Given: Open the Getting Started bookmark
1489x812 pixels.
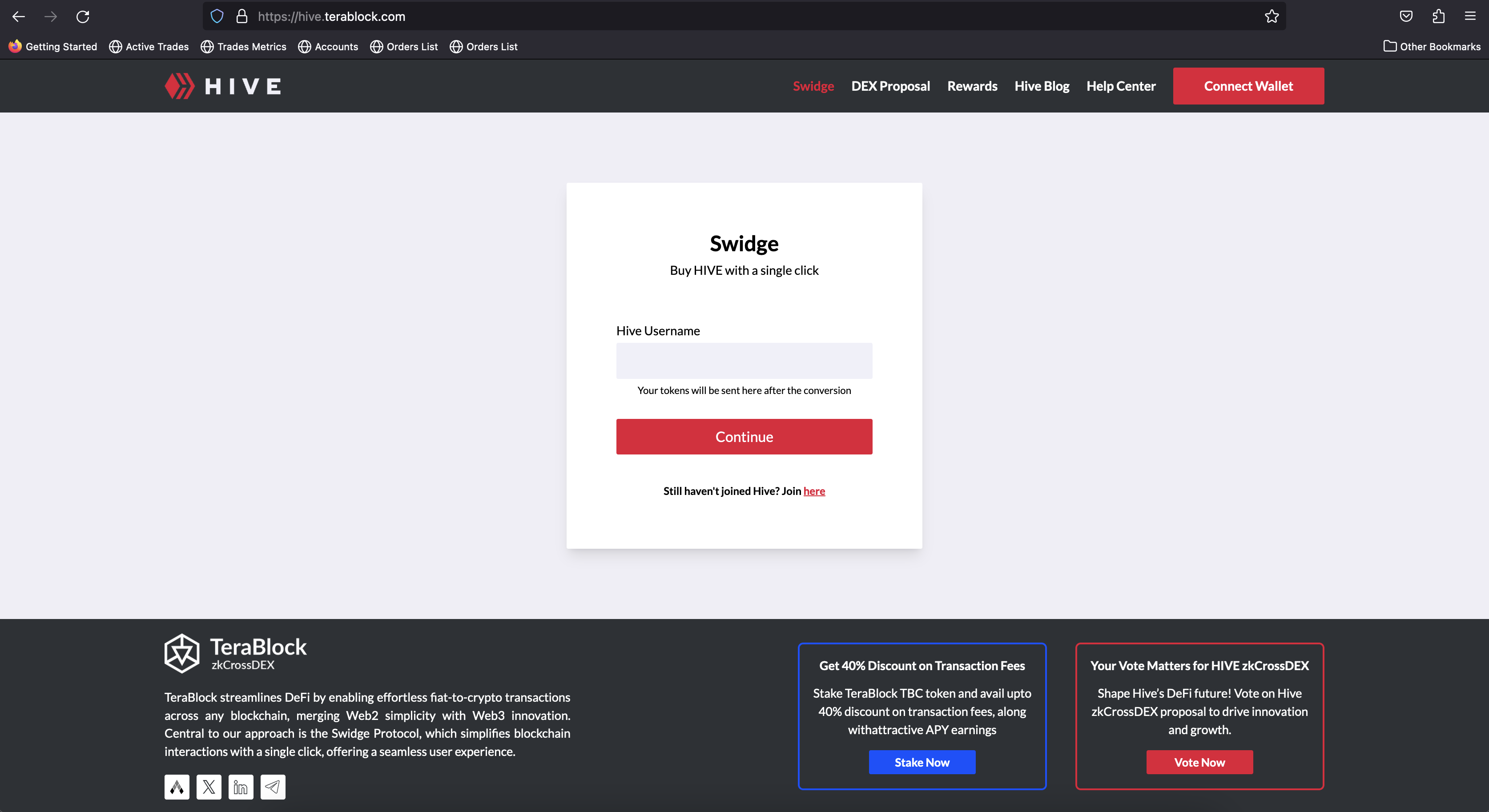Looking at the screenshot, I should 52,46.
